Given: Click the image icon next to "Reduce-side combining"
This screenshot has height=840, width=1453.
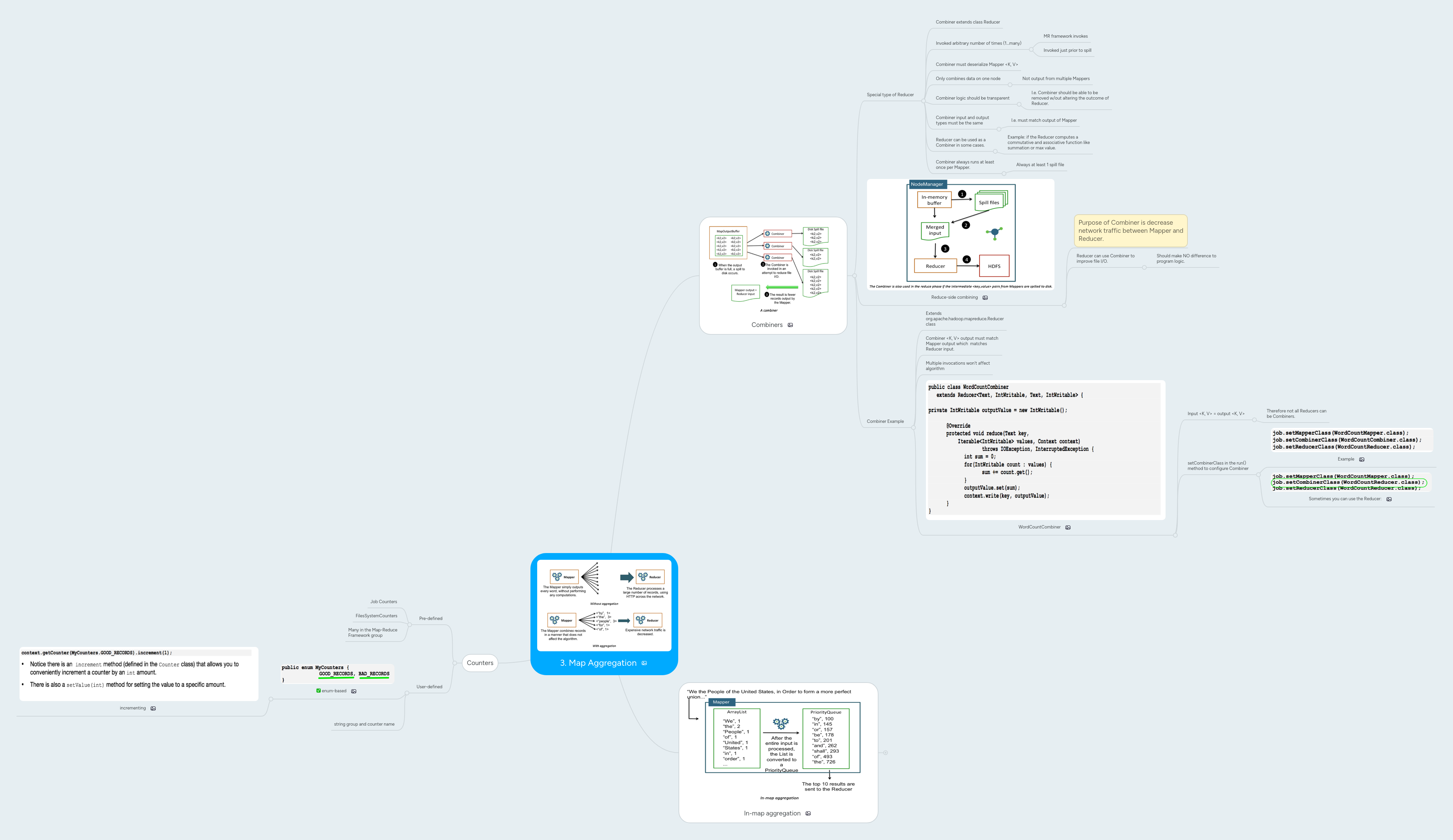Looking at the screenshot, I should point(986,297).
